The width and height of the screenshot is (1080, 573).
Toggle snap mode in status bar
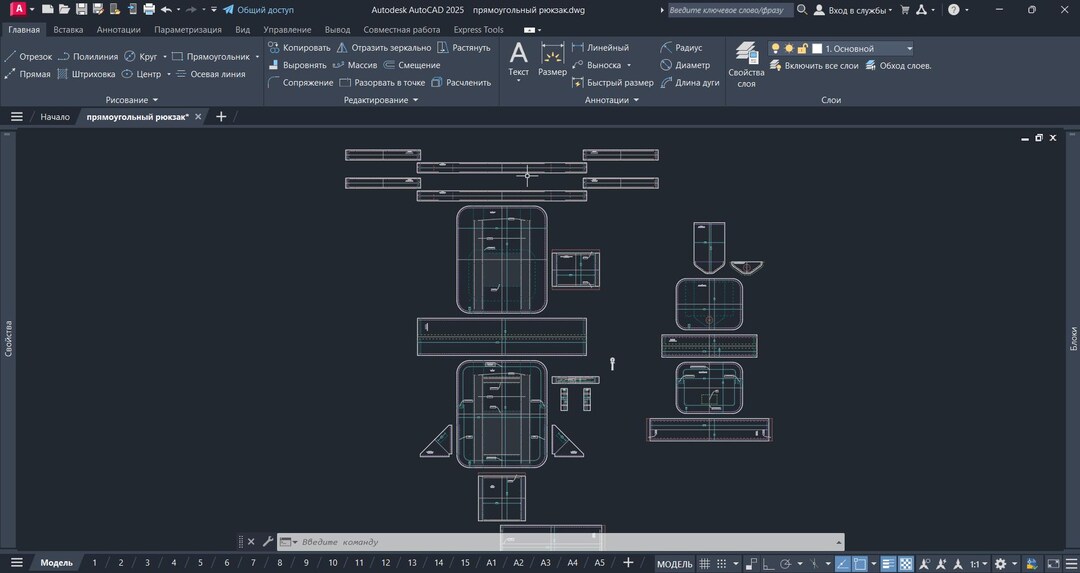coord(721,563)
